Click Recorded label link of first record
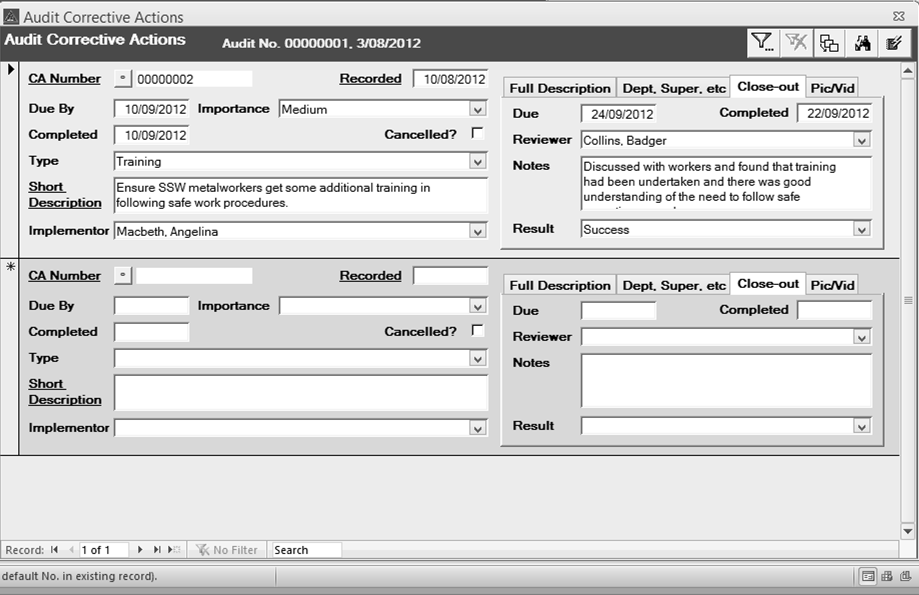 coord(370,79)
